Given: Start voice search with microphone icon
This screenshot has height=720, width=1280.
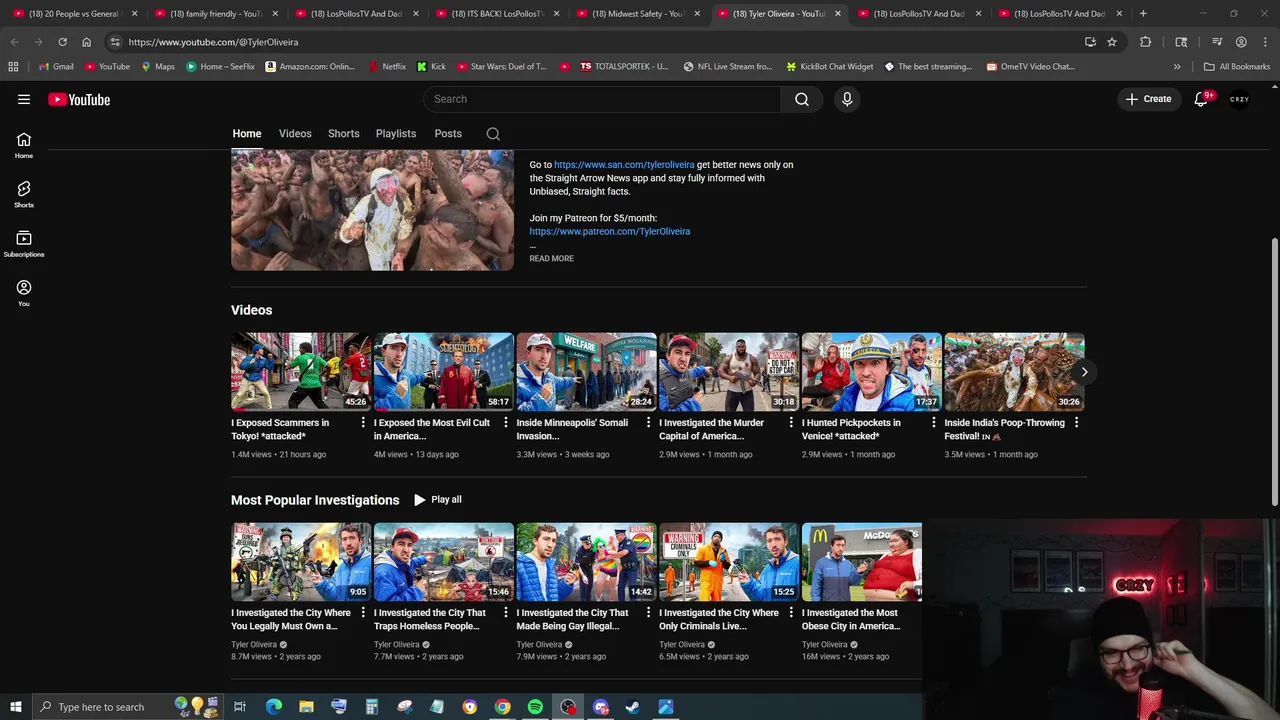Looking at the screenshot, I should (x=847, y=99).
